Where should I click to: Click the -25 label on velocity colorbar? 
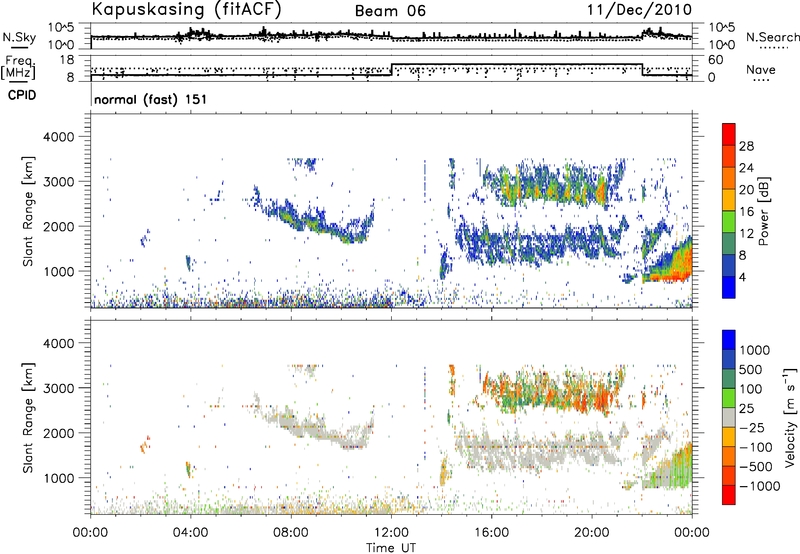pos(751,427)
